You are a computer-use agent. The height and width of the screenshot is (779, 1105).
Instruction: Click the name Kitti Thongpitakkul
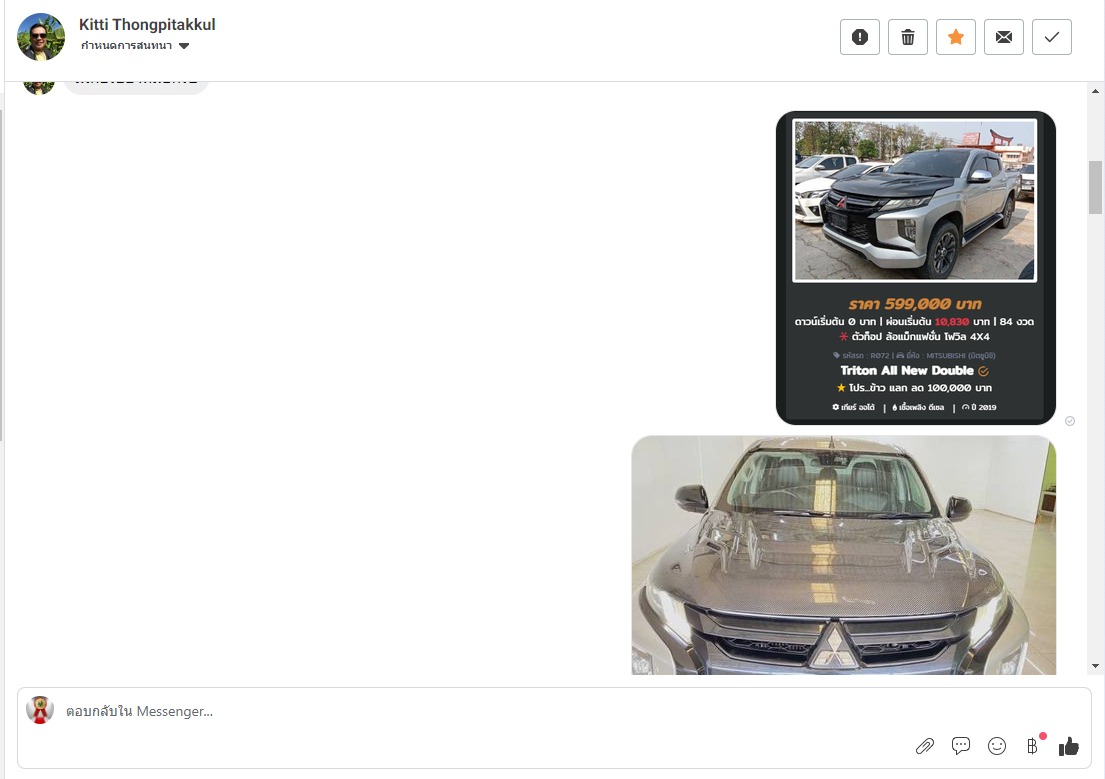click(x=147, y=25)
